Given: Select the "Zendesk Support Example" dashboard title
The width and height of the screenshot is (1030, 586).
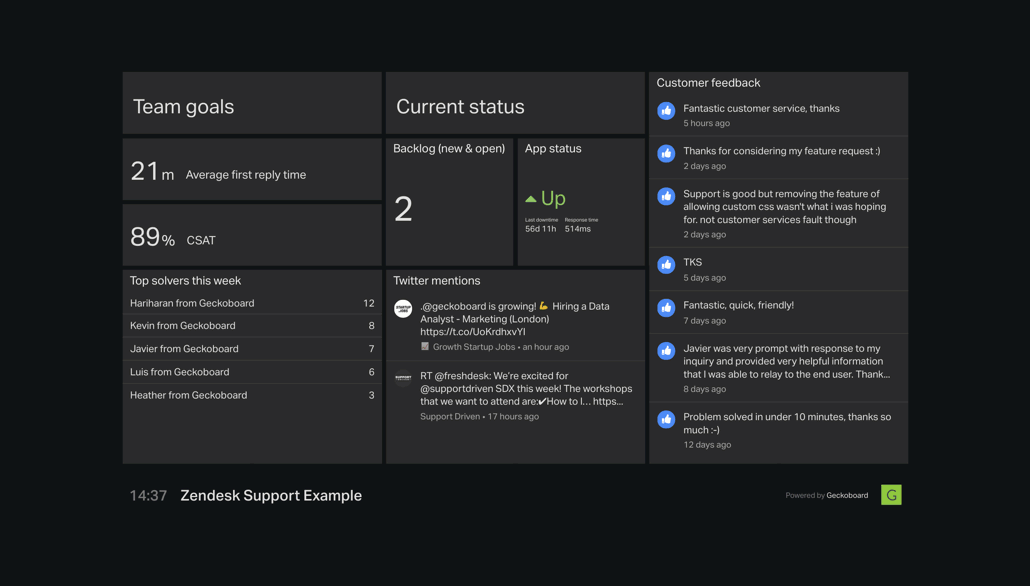Looking at the screenshot, I should (x=271, y=495).
